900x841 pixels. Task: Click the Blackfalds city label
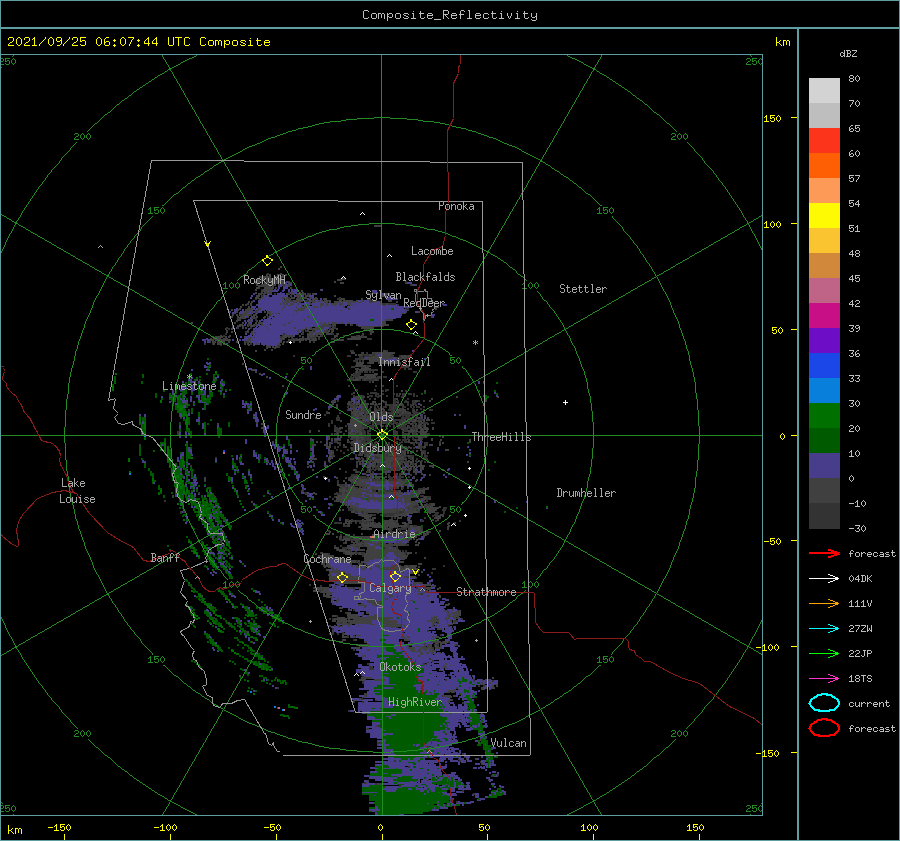(425, 277)
